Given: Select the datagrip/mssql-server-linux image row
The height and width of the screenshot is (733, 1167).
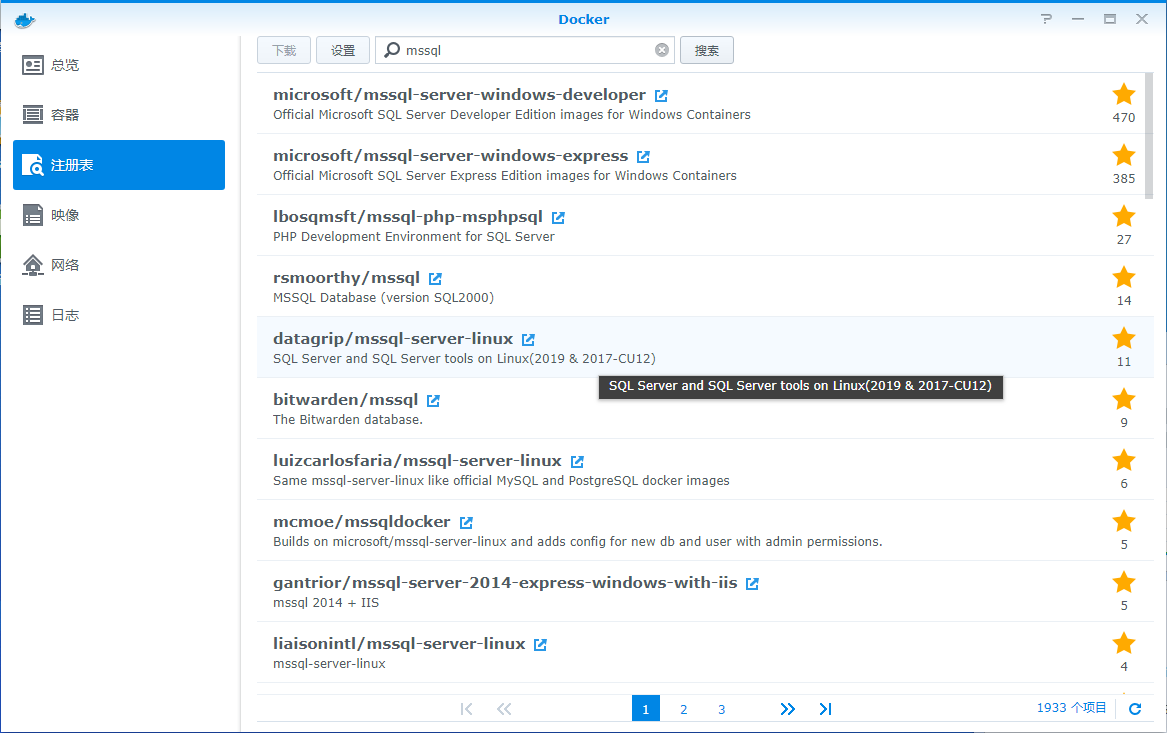Looking at the screenshot, I should [x=705, y=348].
